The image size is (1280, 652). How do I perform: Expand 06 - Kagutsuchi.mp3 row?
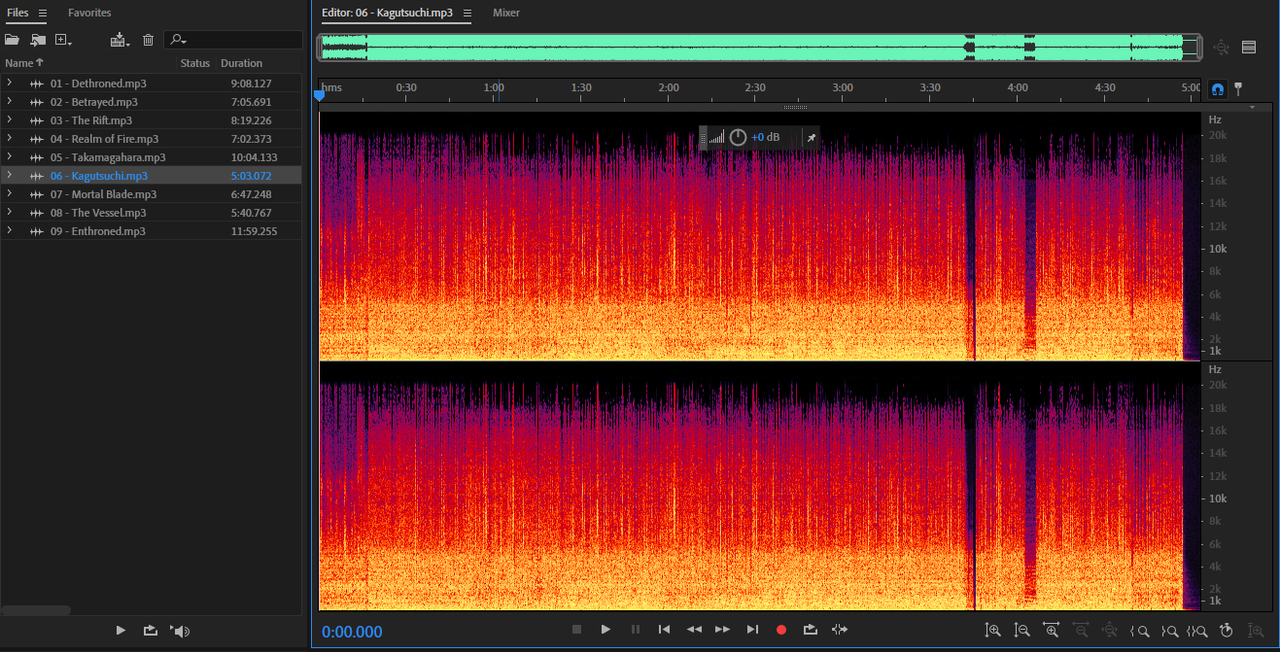coord(9,176)
